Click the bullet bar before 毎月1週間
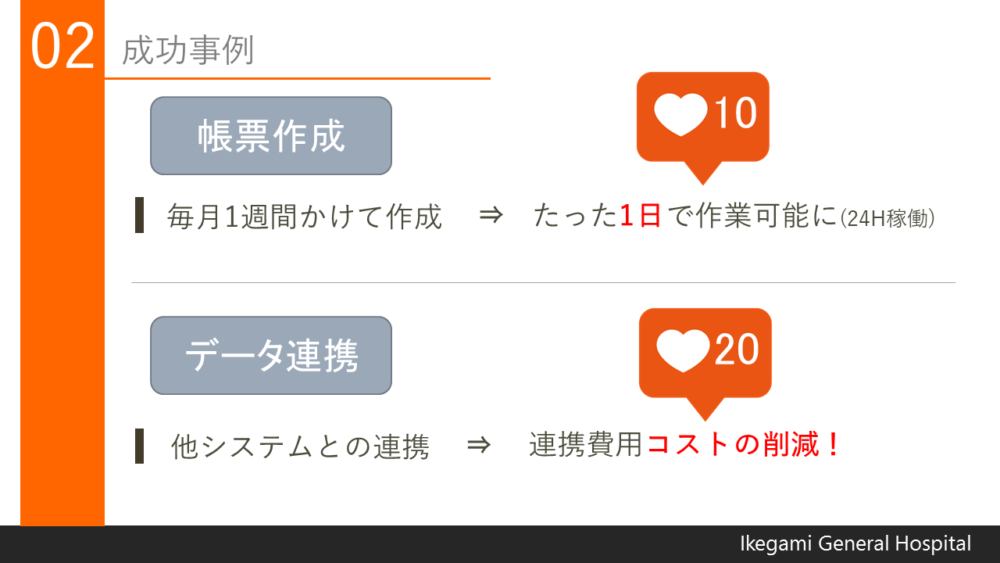 coord(140,216)
